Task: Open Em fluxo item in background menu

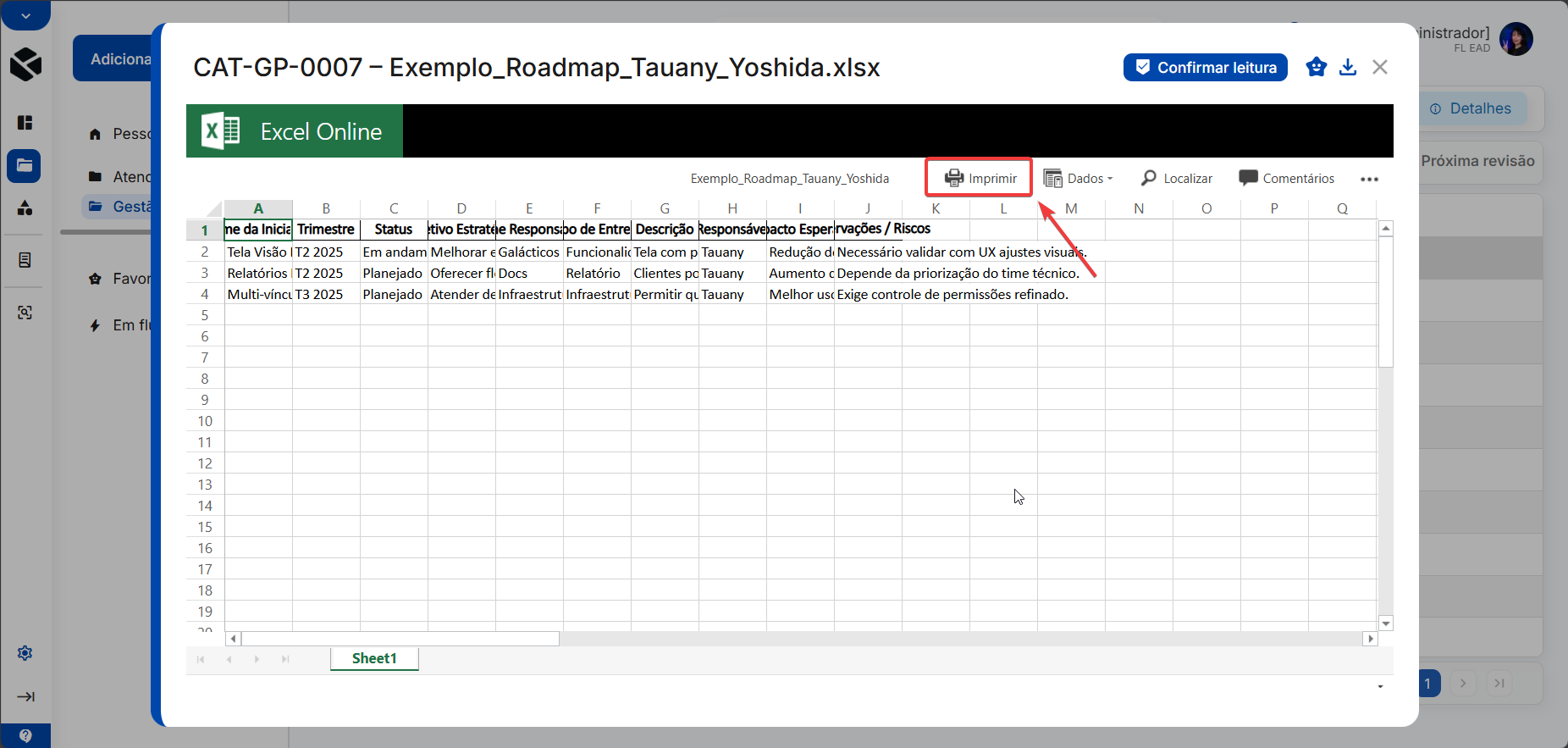Action: pyautogui.click(x=119, y=325)
